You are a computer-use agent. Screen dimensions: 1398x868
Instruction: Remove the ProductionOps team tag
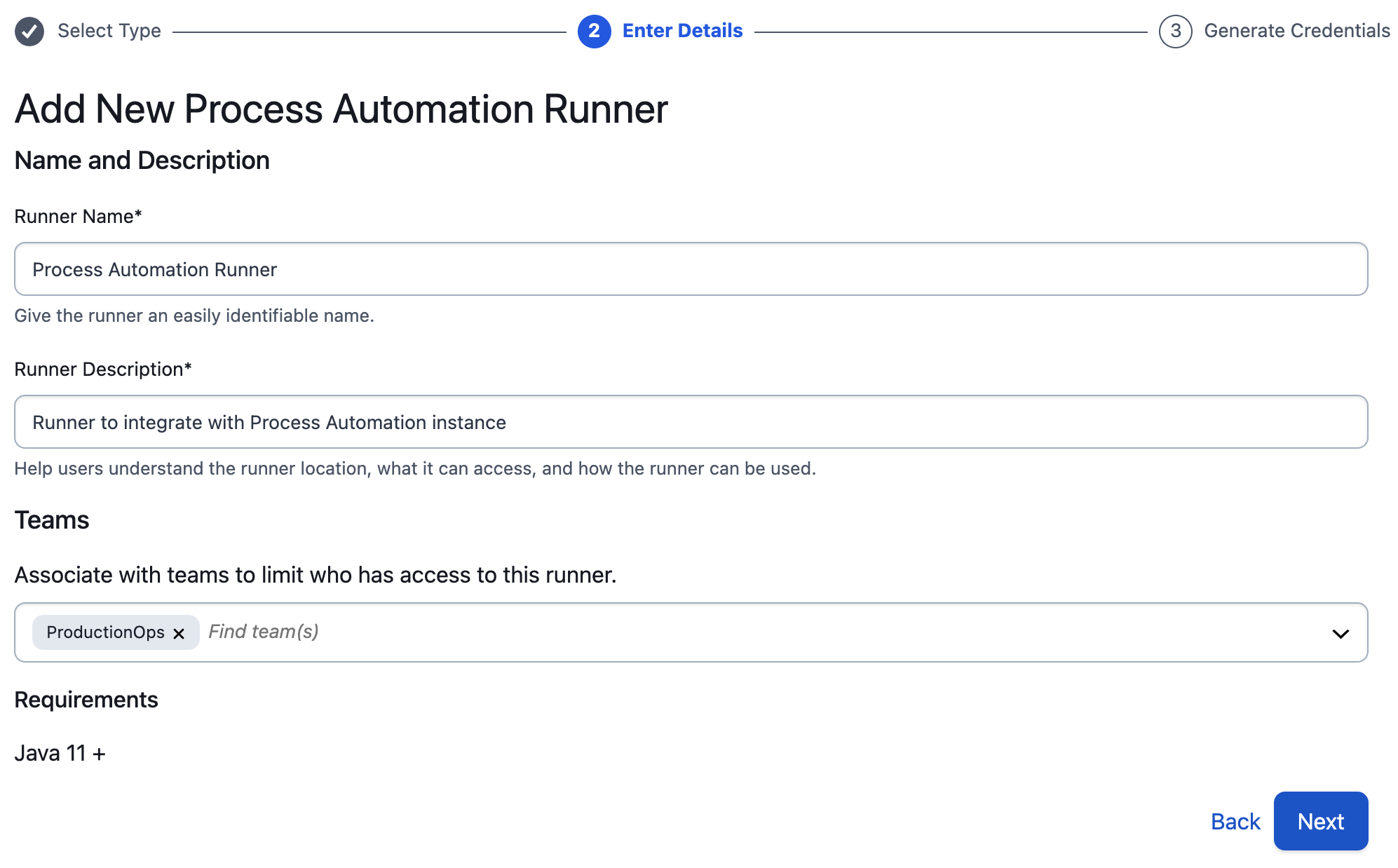pos(179,633)
